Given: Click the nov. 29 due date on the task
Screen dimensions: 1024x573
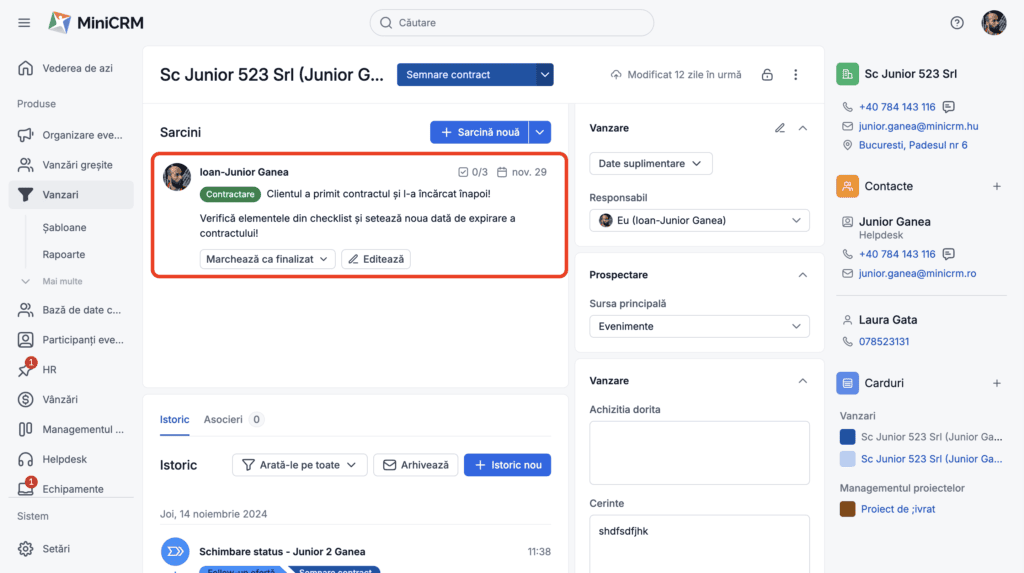Looking at the screenshot, I should click(x=522, y=172).
